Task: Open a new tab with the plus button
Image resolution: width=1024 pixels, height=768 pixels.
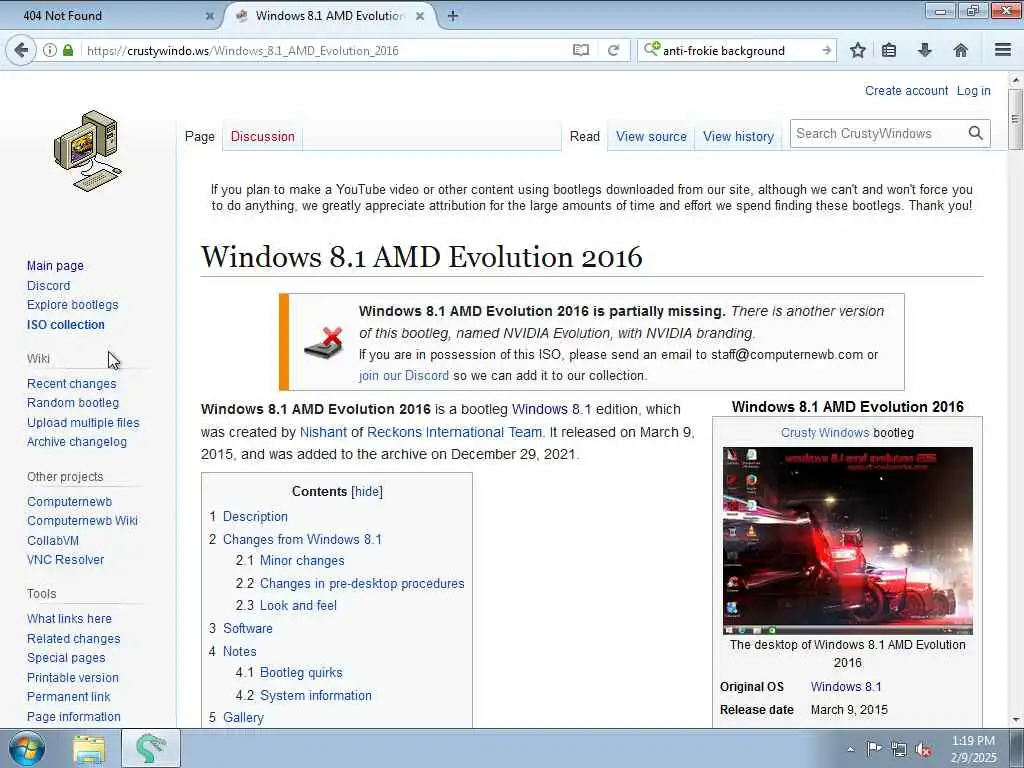Action: click(453, 16)
